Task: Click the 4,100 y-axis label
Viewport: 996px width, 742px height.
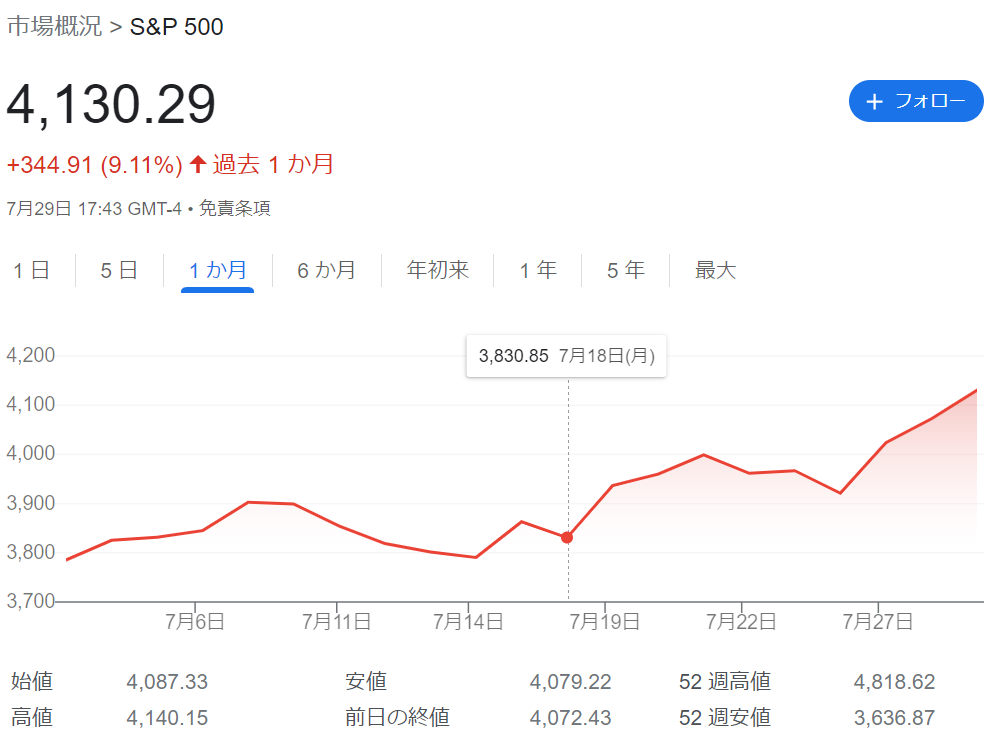Action: pyautogui.click(x=31, y=404)
